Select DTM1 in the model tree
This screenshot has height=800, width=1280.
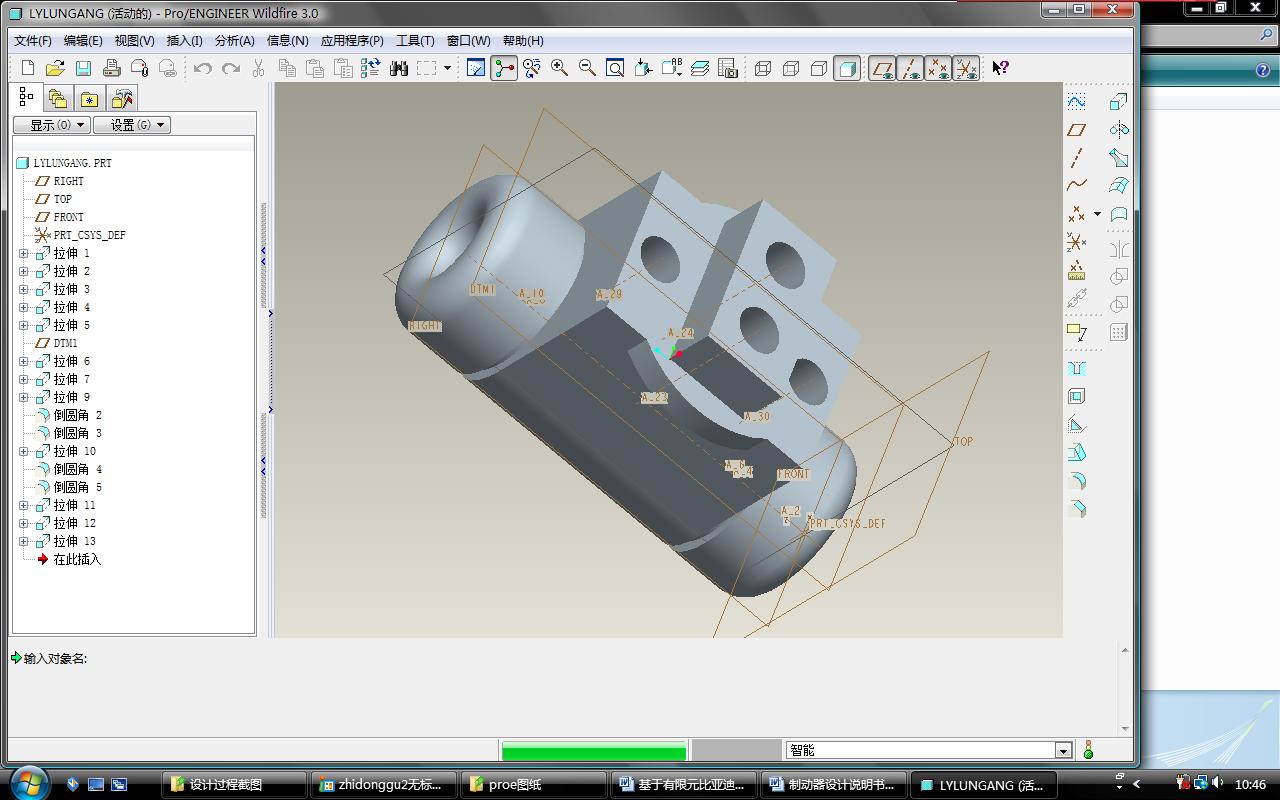(x=65, y=343)
